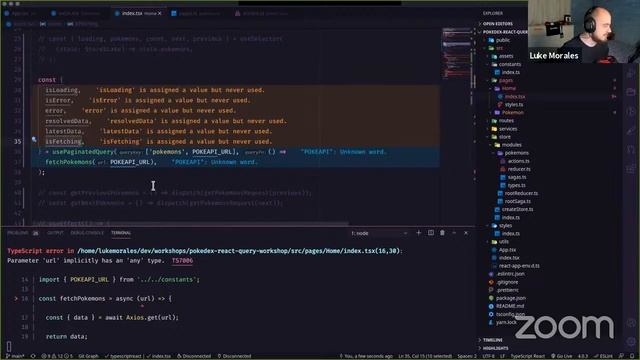Click the lightbulb quick-fix icon on line 35
This screenshot has height=360, width=640.
click(34, 140)
